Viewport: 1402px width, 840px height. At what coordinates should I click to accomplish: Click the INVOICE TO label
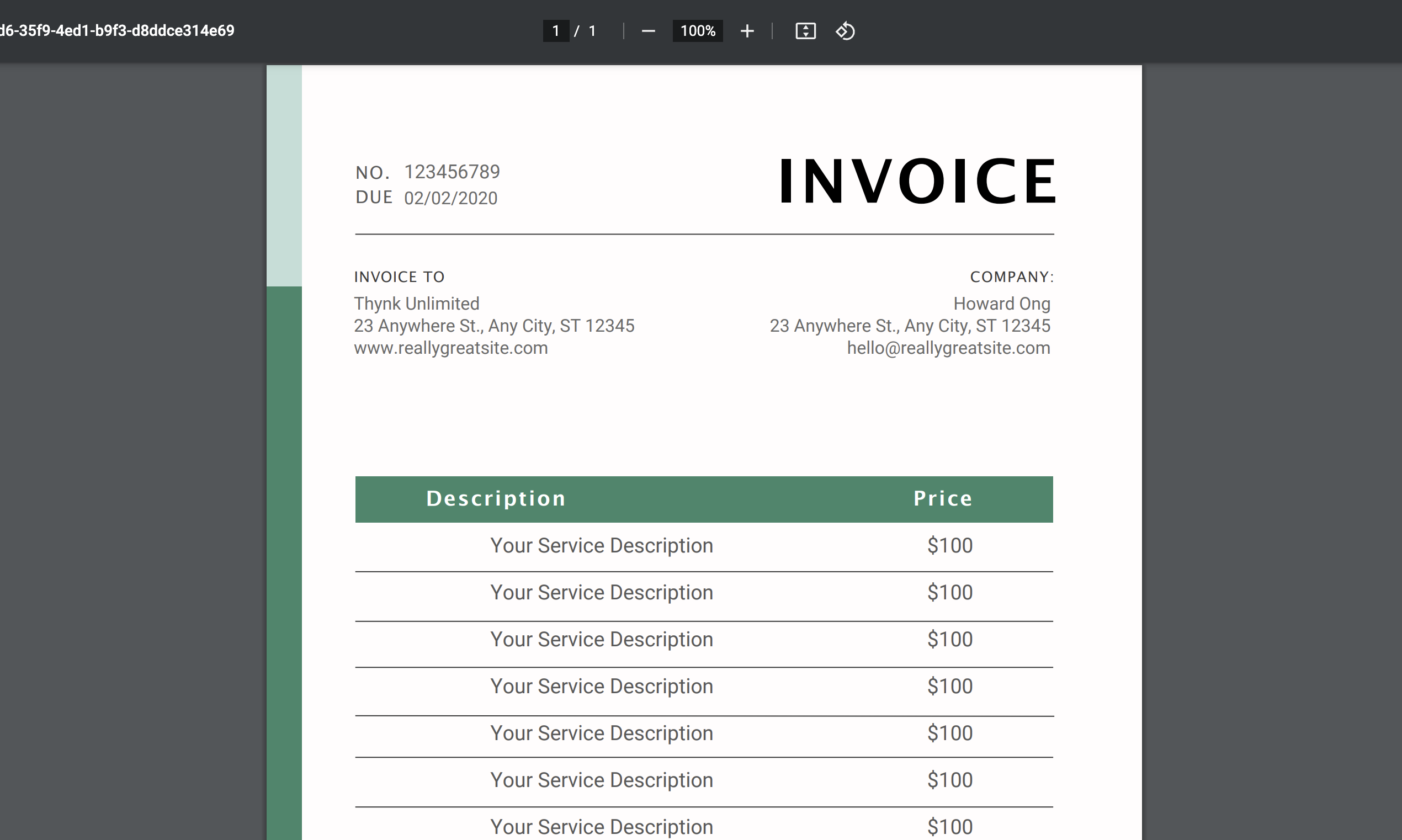coord(400,277)
